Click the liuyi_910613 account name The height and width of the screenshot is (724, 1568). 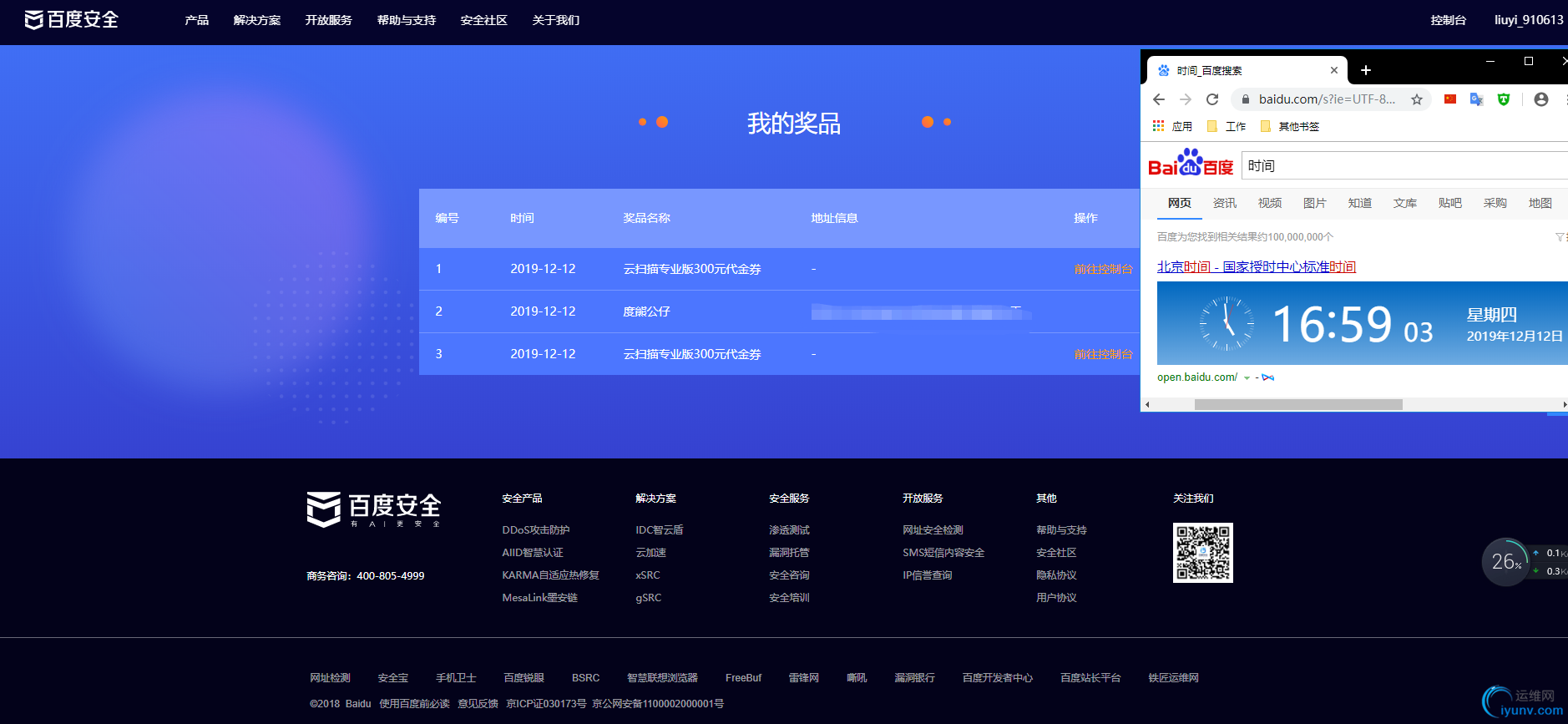coord(1529,20)
